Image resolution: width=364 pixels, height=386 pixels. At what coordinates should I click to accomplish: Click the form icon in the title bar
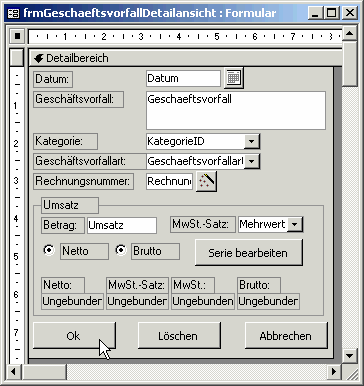pyautogui.click(x=13, y=13)
